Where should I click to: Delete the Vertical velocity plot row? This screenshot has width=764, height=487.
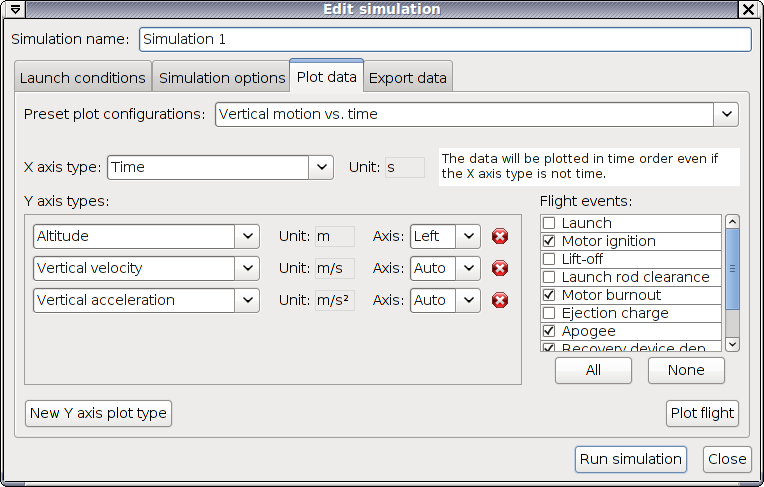[500, 269]
